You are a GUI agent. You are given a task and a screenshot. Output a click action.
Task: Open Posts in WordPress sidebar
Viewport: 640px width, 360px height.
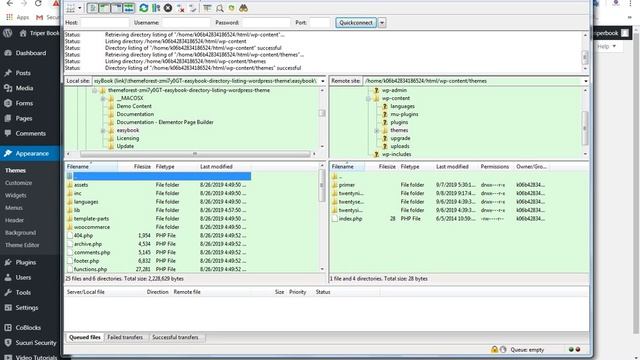click(23, 73)
